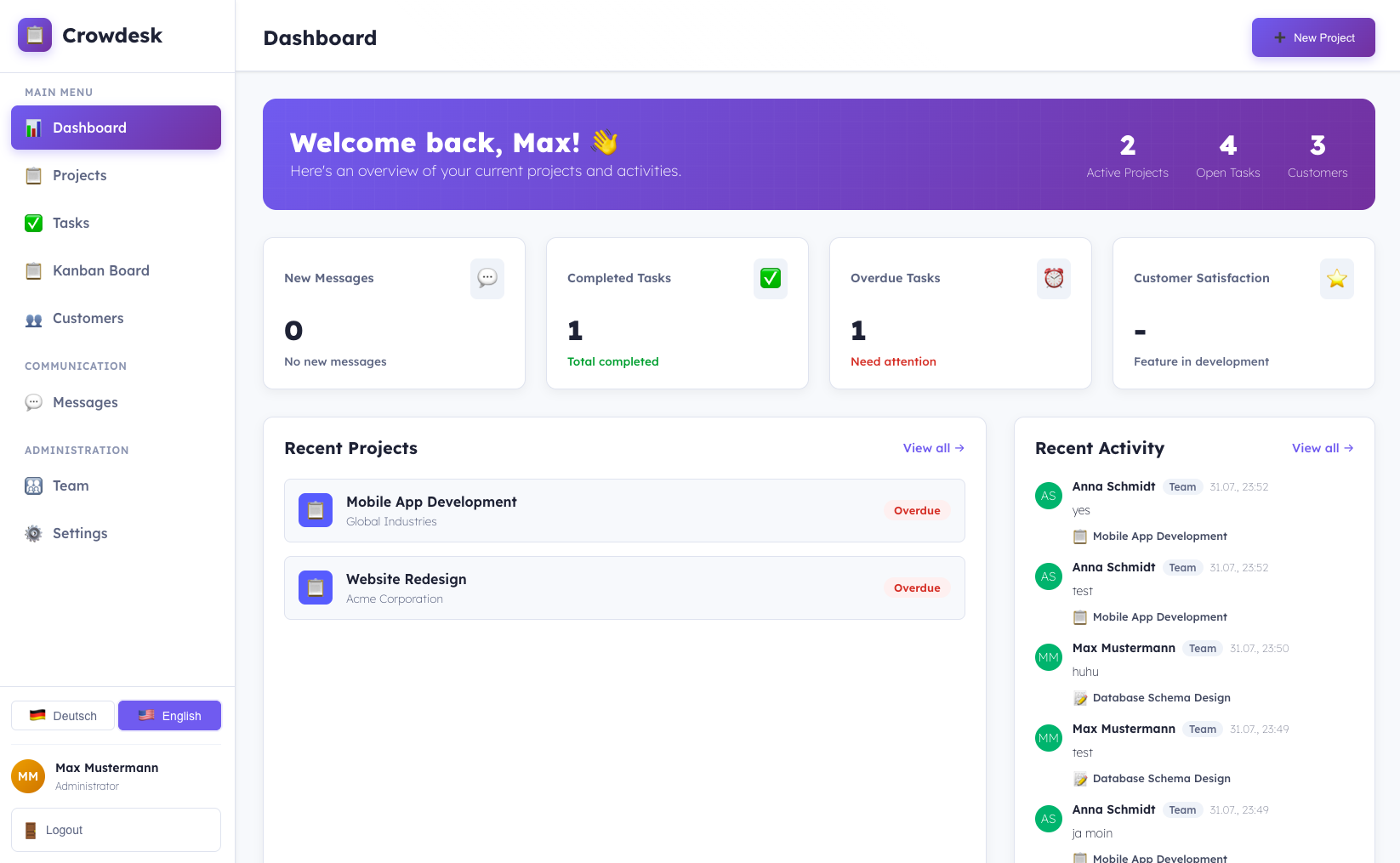This screenshot has height=863, width=1400.
Task: Click the Crowdesk logo icon
Action: (34, 35)
